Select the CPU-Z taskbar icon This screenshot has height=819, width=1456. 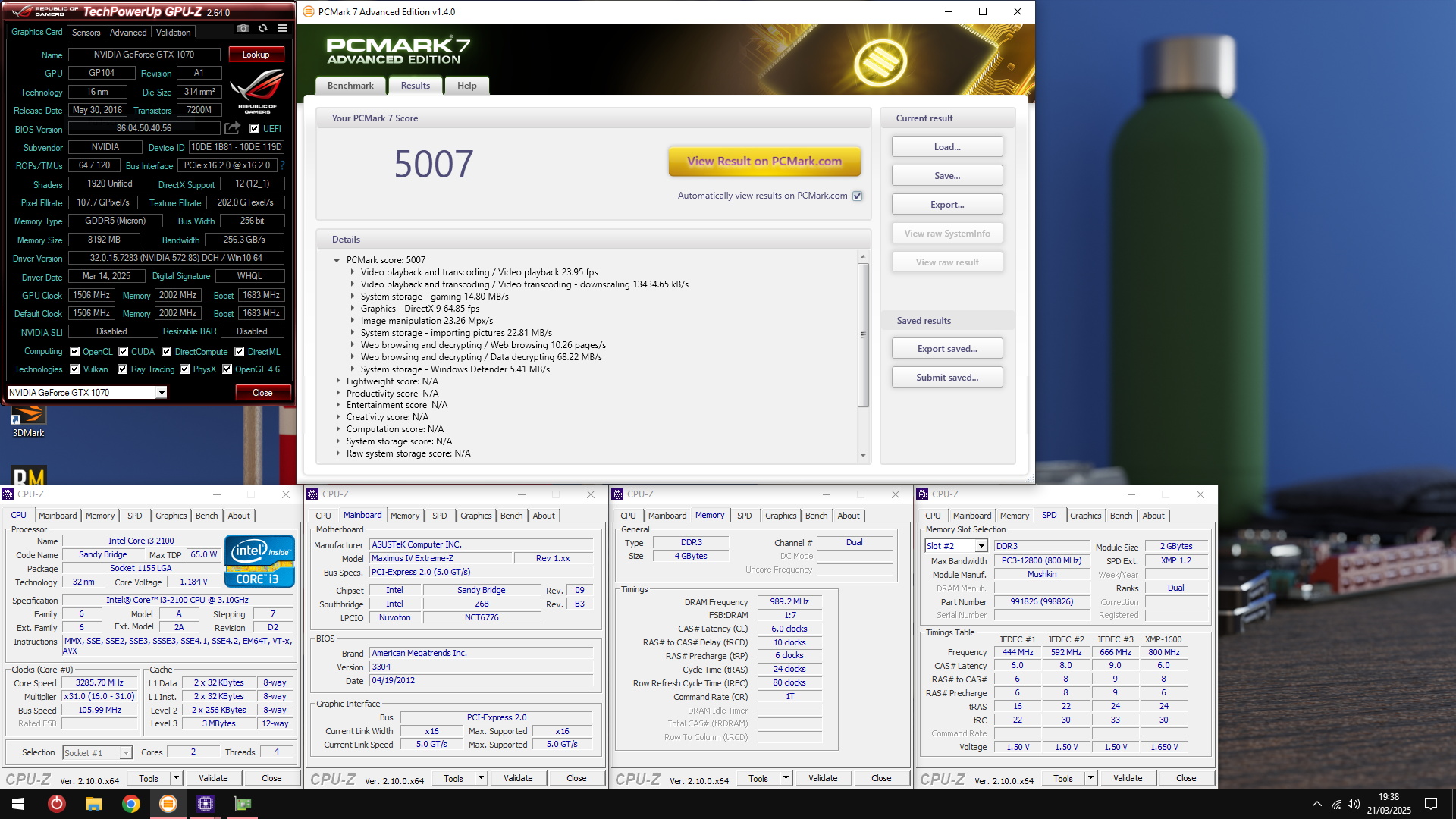pos(206,804)
